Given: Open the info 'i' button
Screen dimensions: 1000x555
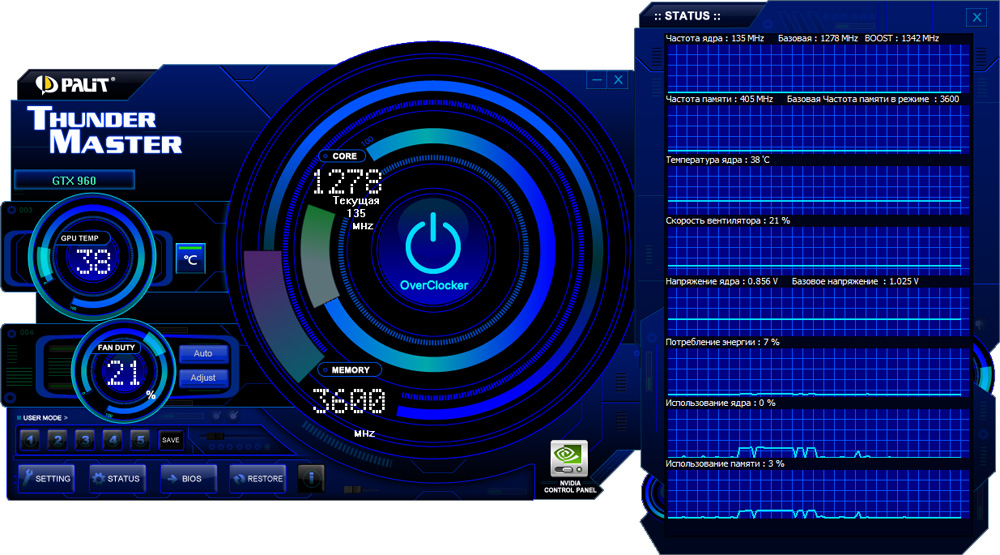Looking at the screenshot, I should [x=311, y=478].
